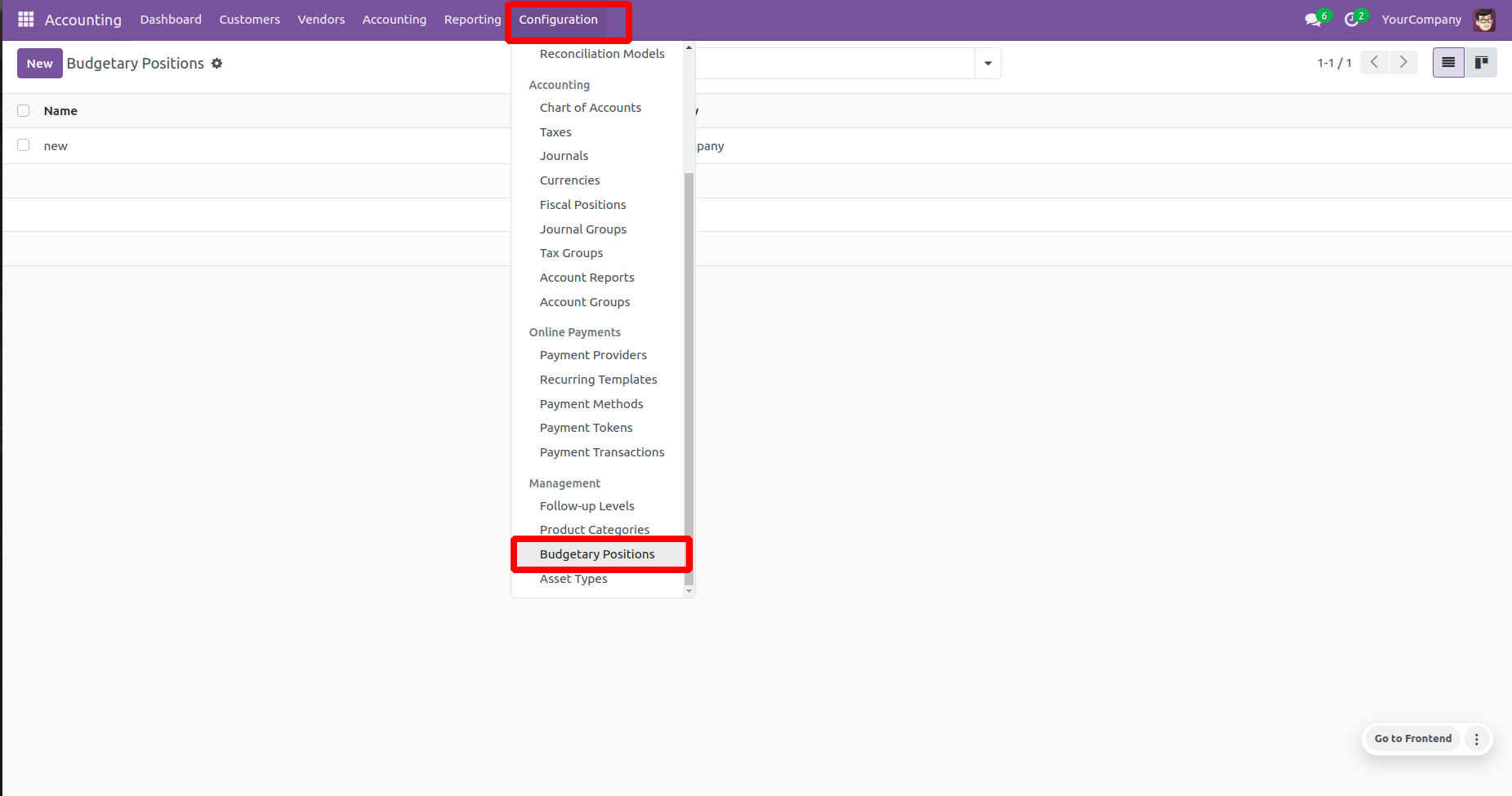Image resolution: width=1512 pixels, height=796 pixels.
Task: Go to the next record page
Action: (1403, 63)
